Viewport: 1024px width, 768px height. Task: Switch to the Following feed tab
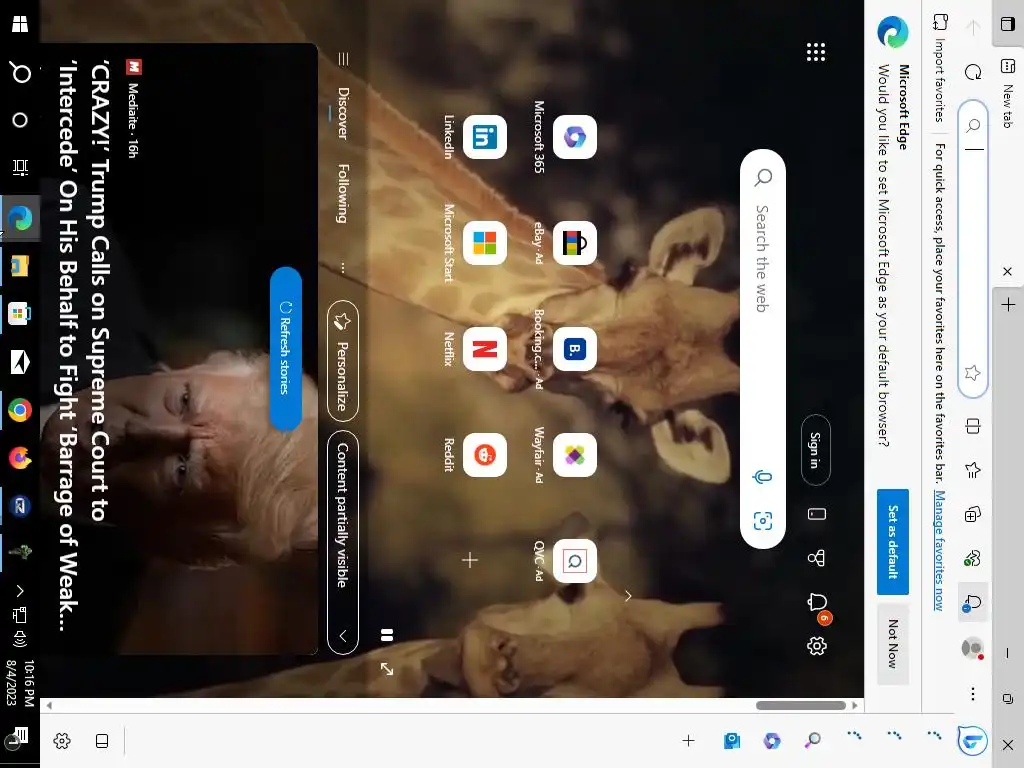click(343, 193)
